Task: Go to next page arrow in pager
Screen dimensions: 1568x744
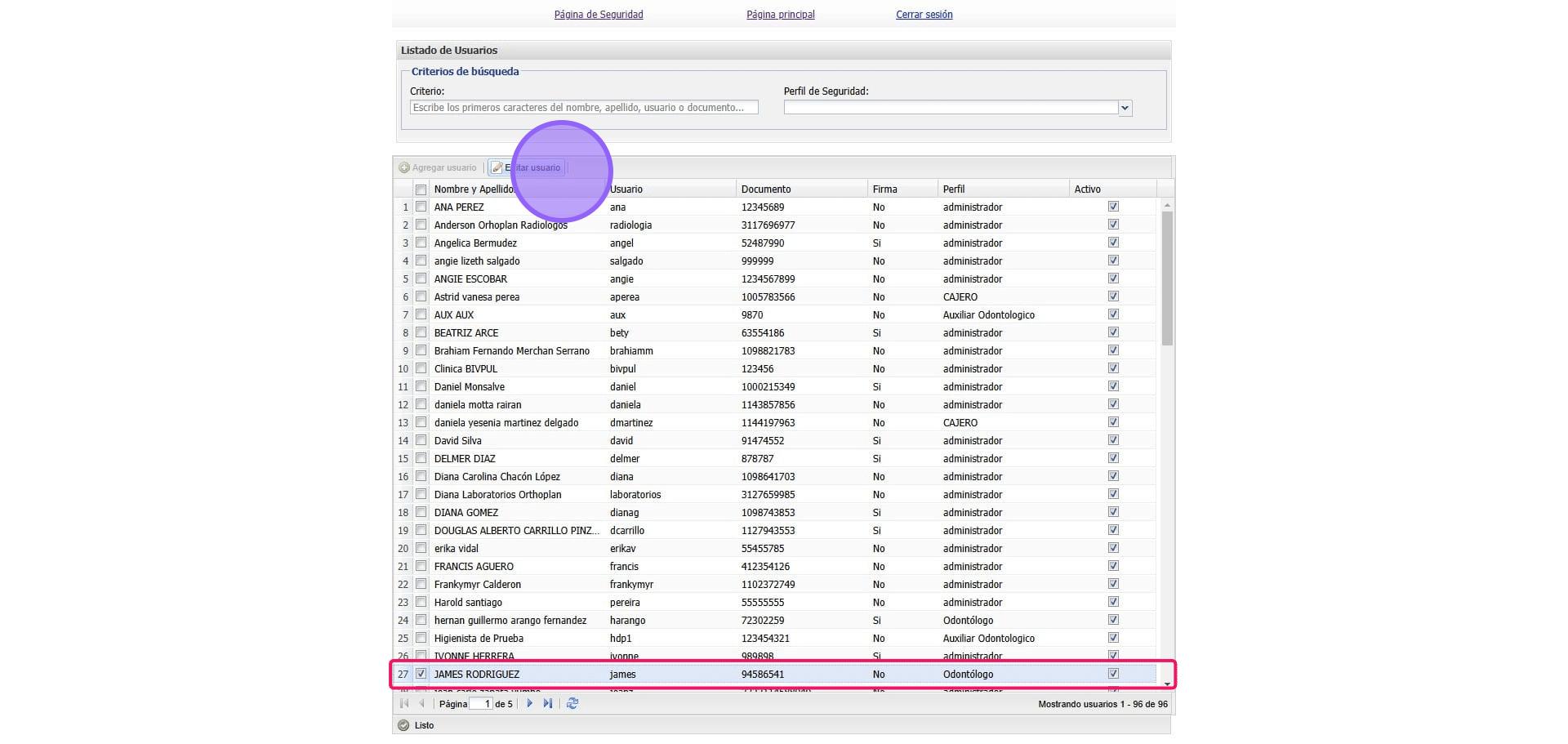Action: coord(529,703)
